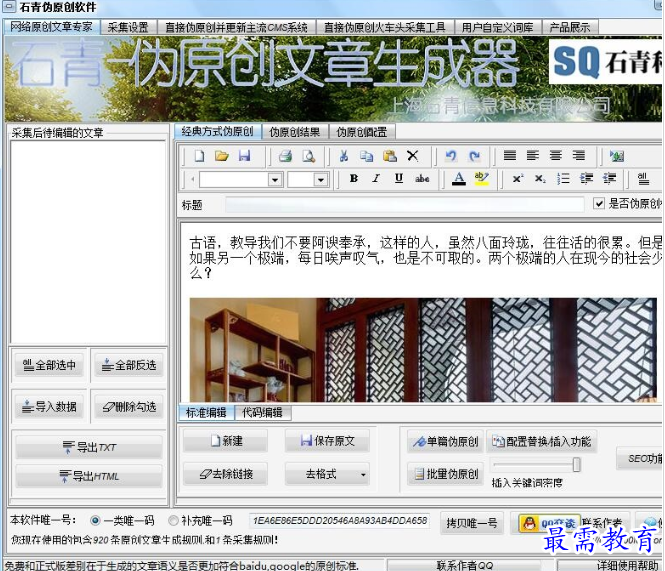Switch to 用户自定义词库 tab
665x571 pixels.
point(497,27)
